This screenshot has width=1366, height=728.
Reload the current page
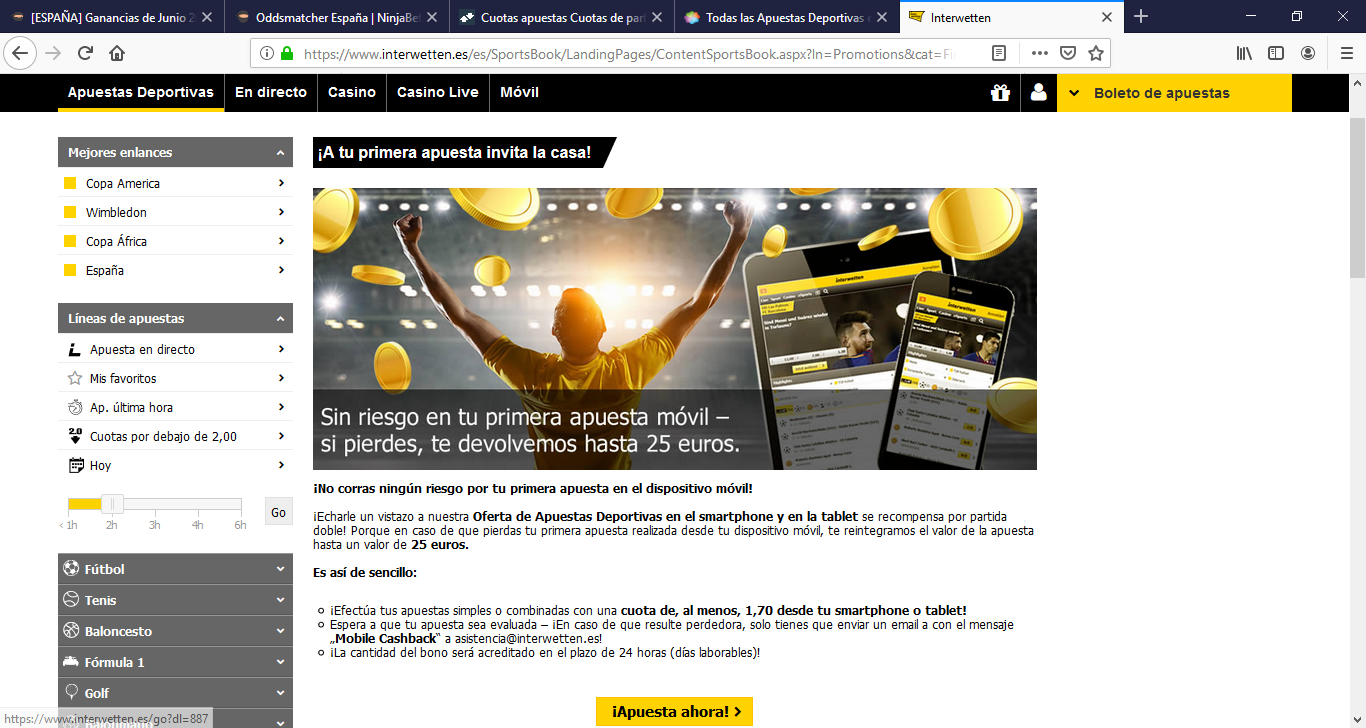(x=85, y=54)
